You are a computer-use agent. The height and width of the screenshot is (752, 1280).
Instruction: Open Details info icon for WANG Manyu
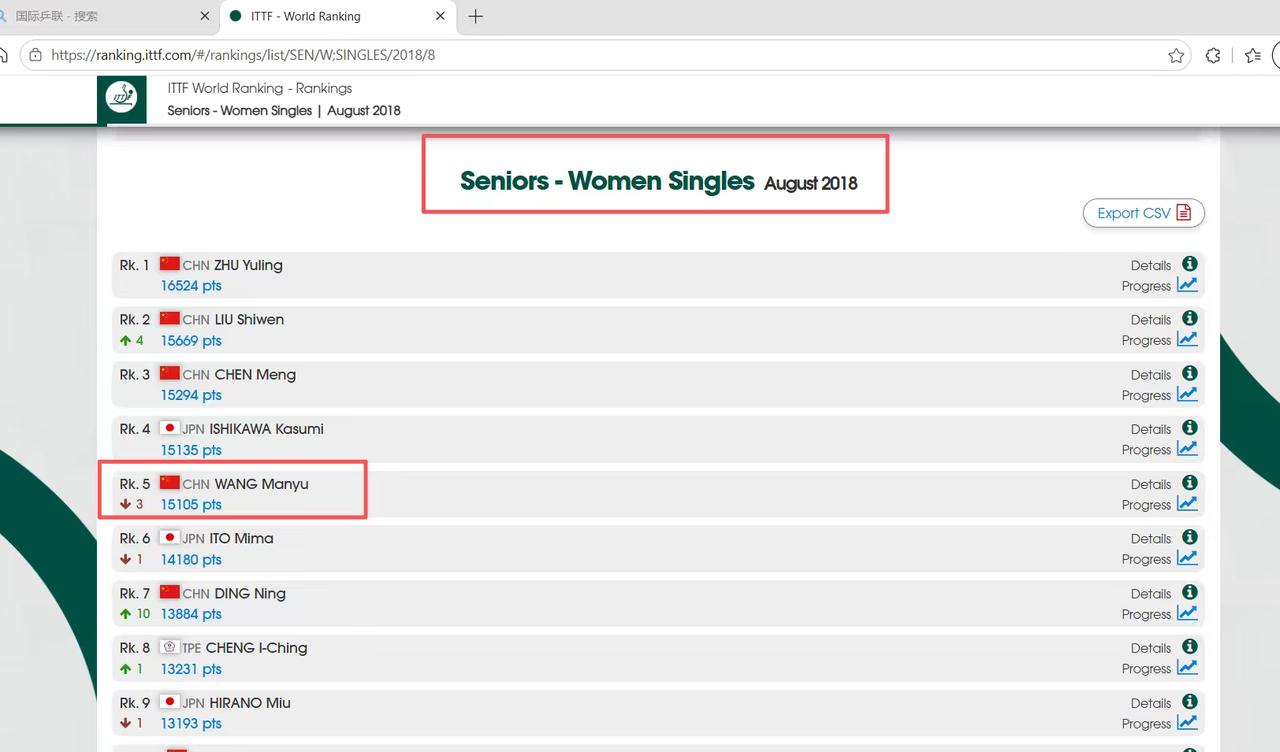click(x=1189, y=483)
